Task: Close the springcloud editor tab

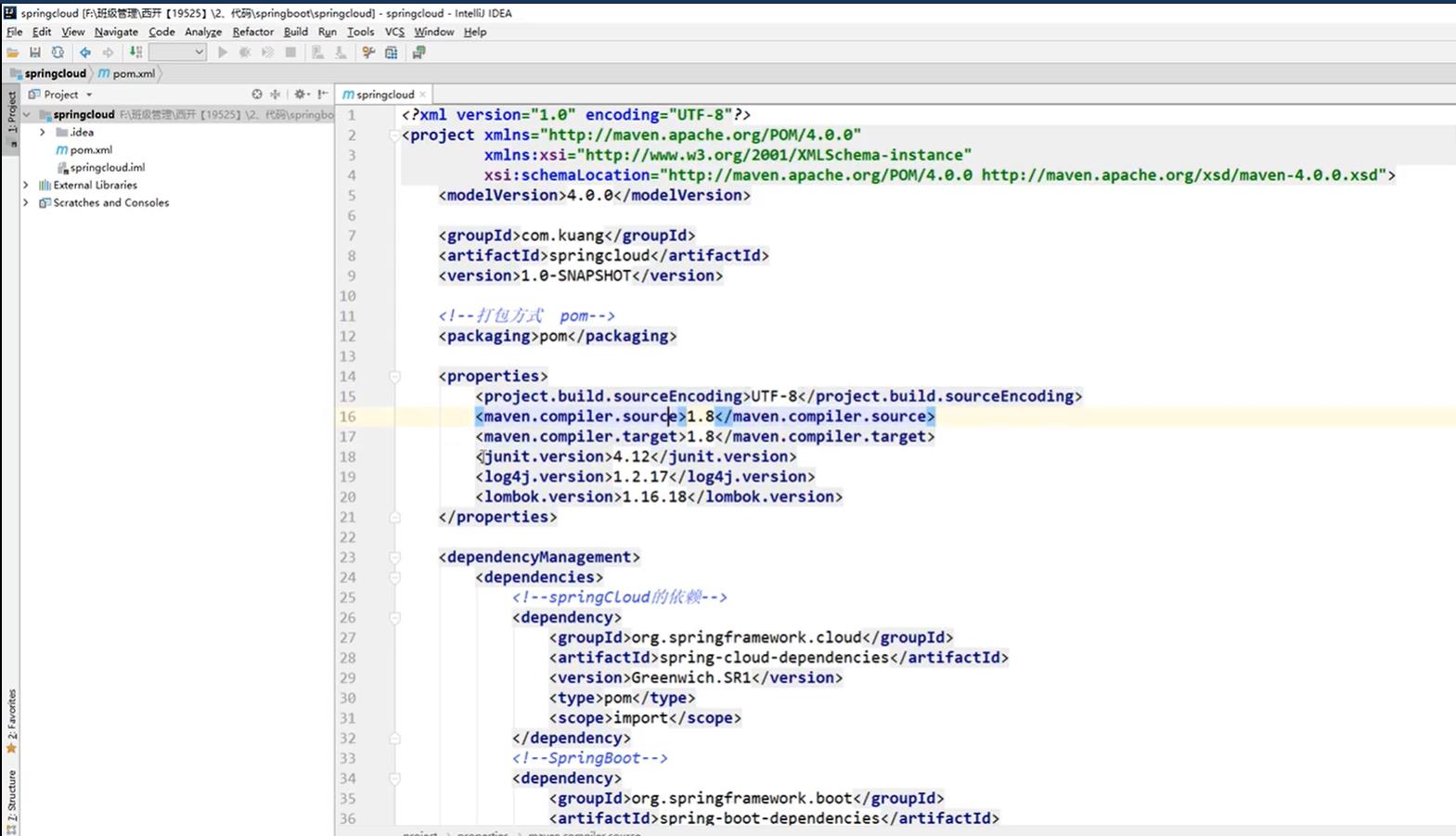Action: [x=423, y=95]
